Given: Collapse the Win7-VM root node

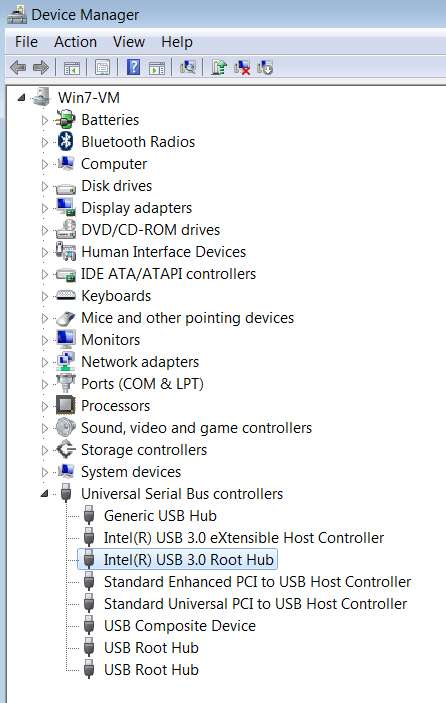Looking at the screenshot, I should point(21,97).
